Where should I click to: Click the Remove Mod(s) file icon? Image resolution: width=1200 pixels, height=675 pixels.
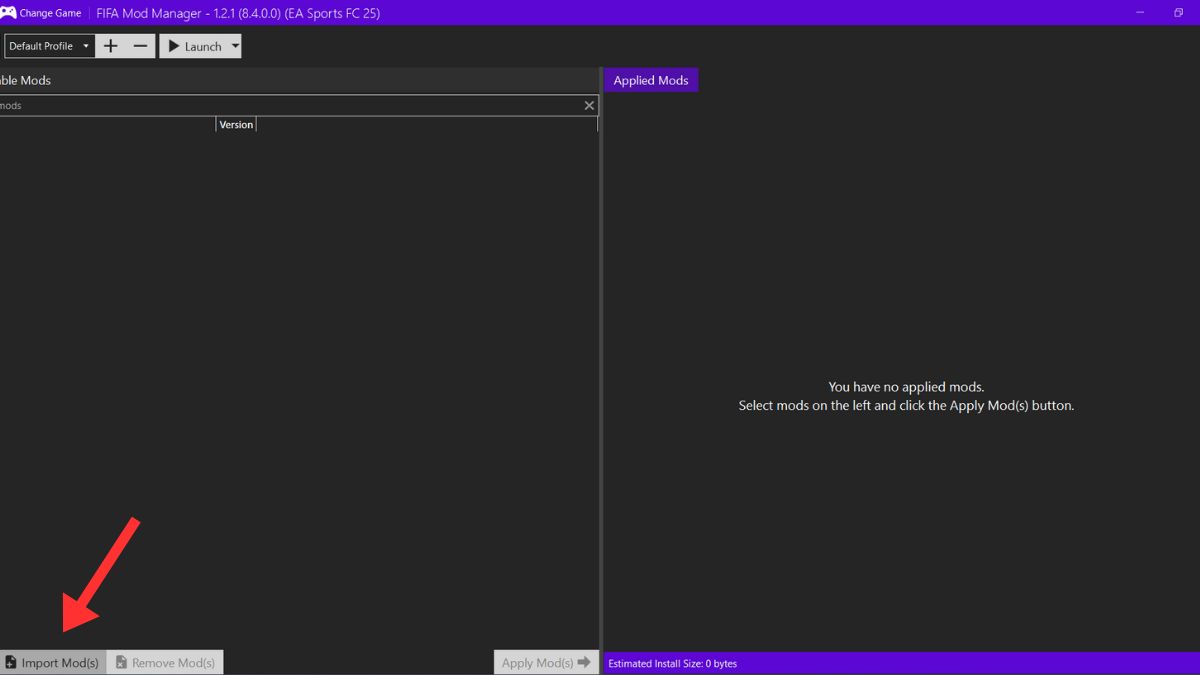tap(121, 663)
